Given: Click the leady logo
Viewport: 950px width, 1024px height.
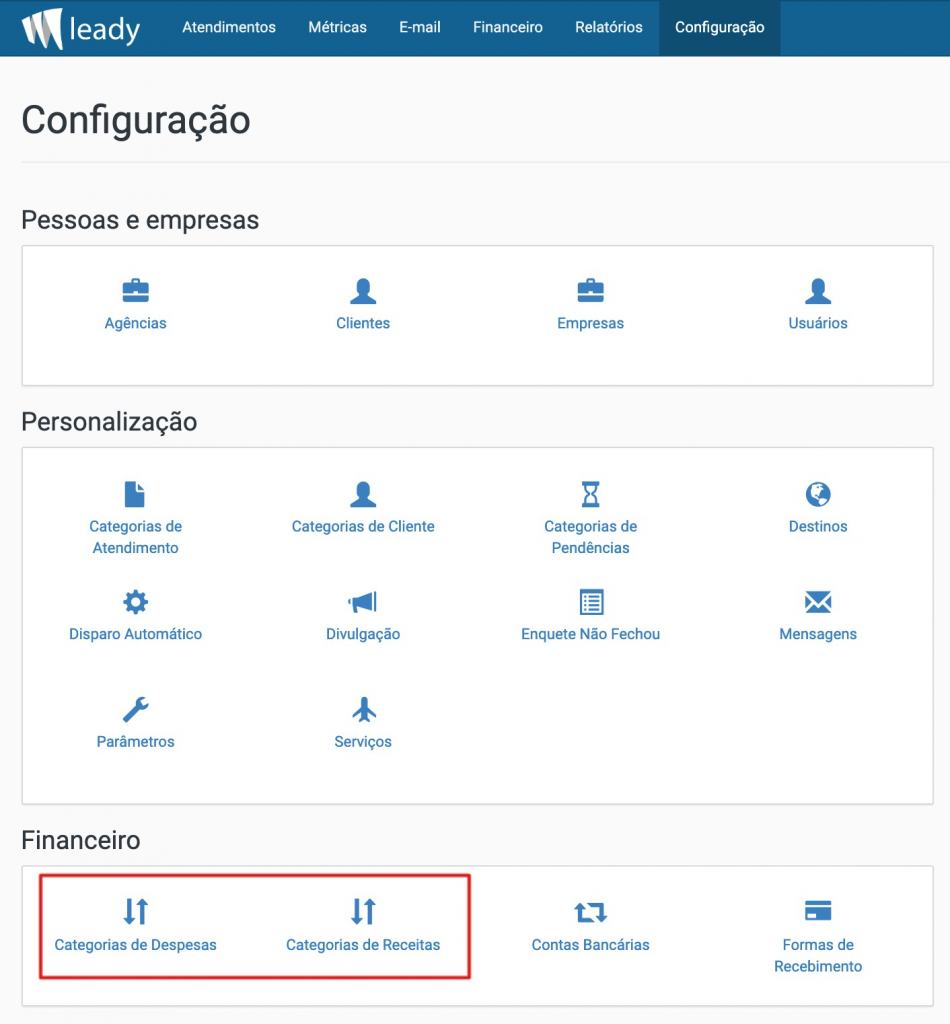Looking at the screenshot, I should 81,29.
